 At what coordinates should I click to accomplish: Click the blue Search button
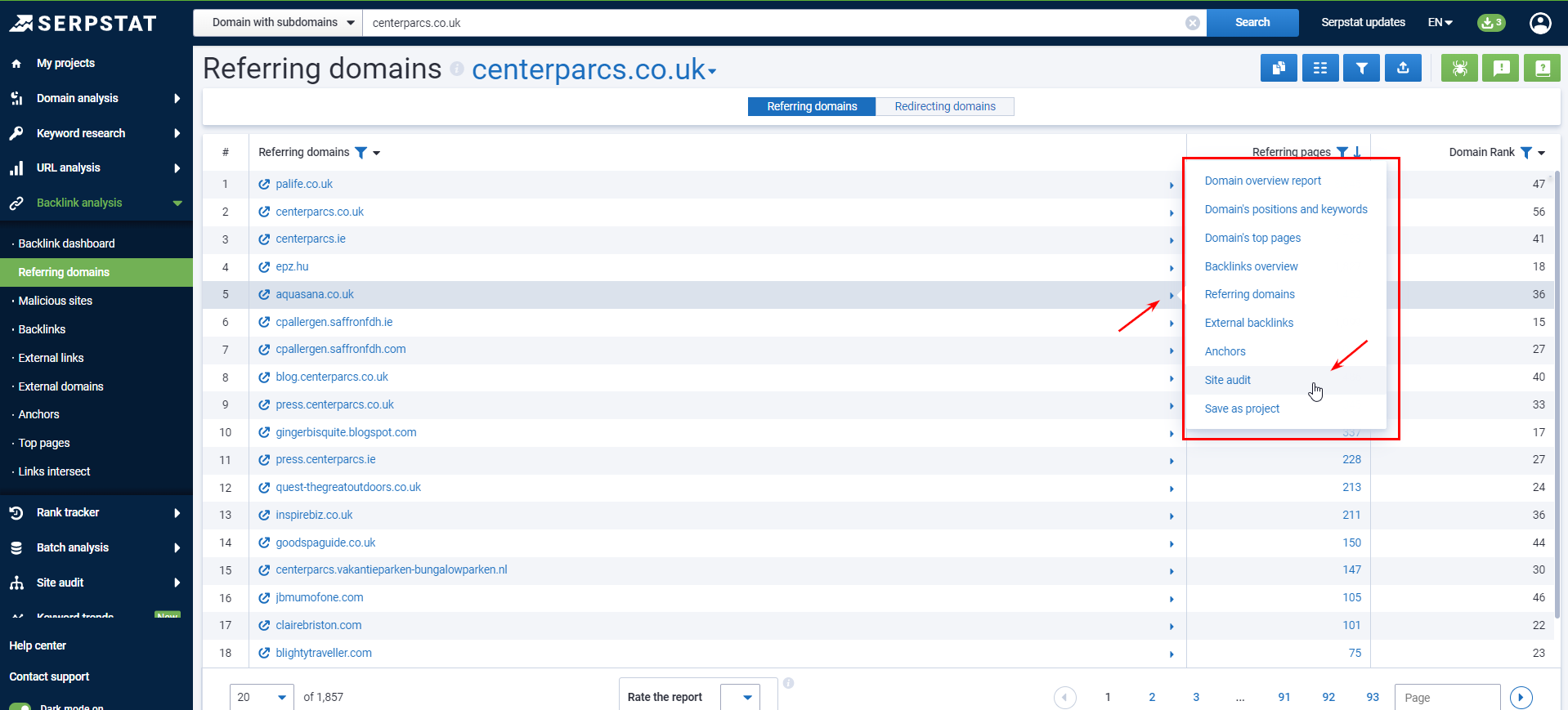click(1252, 23)
